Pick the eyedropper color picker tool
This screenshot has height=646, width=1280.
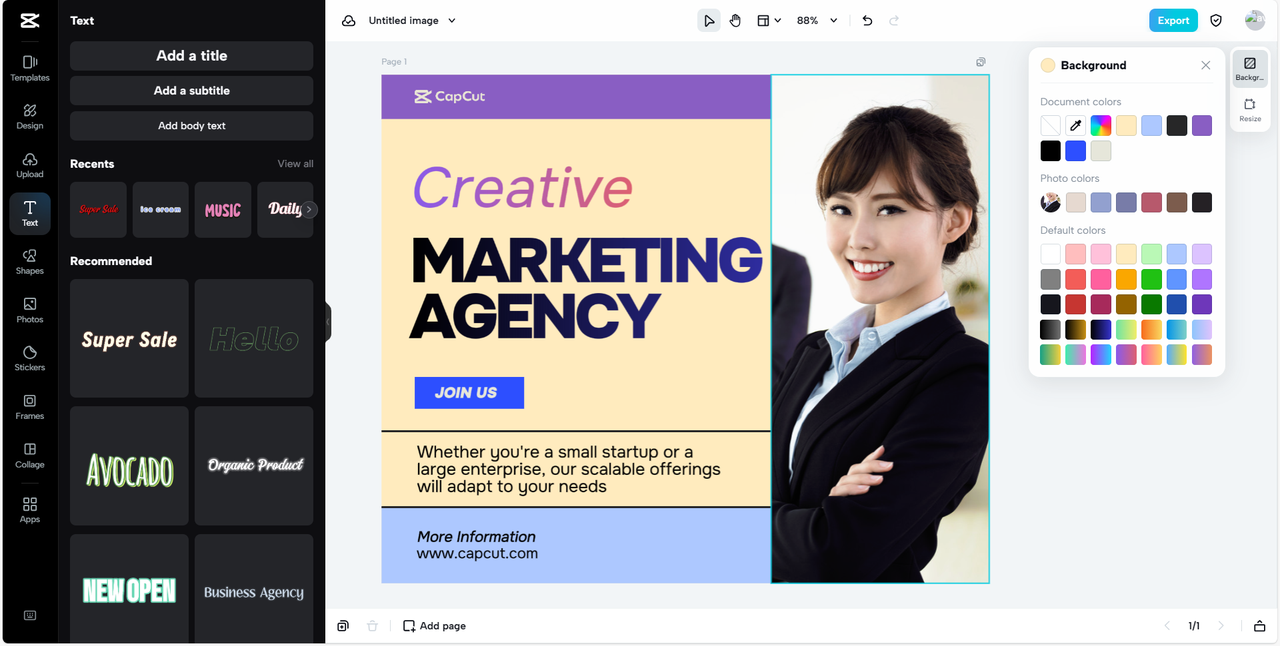[x=1075, y=125]
